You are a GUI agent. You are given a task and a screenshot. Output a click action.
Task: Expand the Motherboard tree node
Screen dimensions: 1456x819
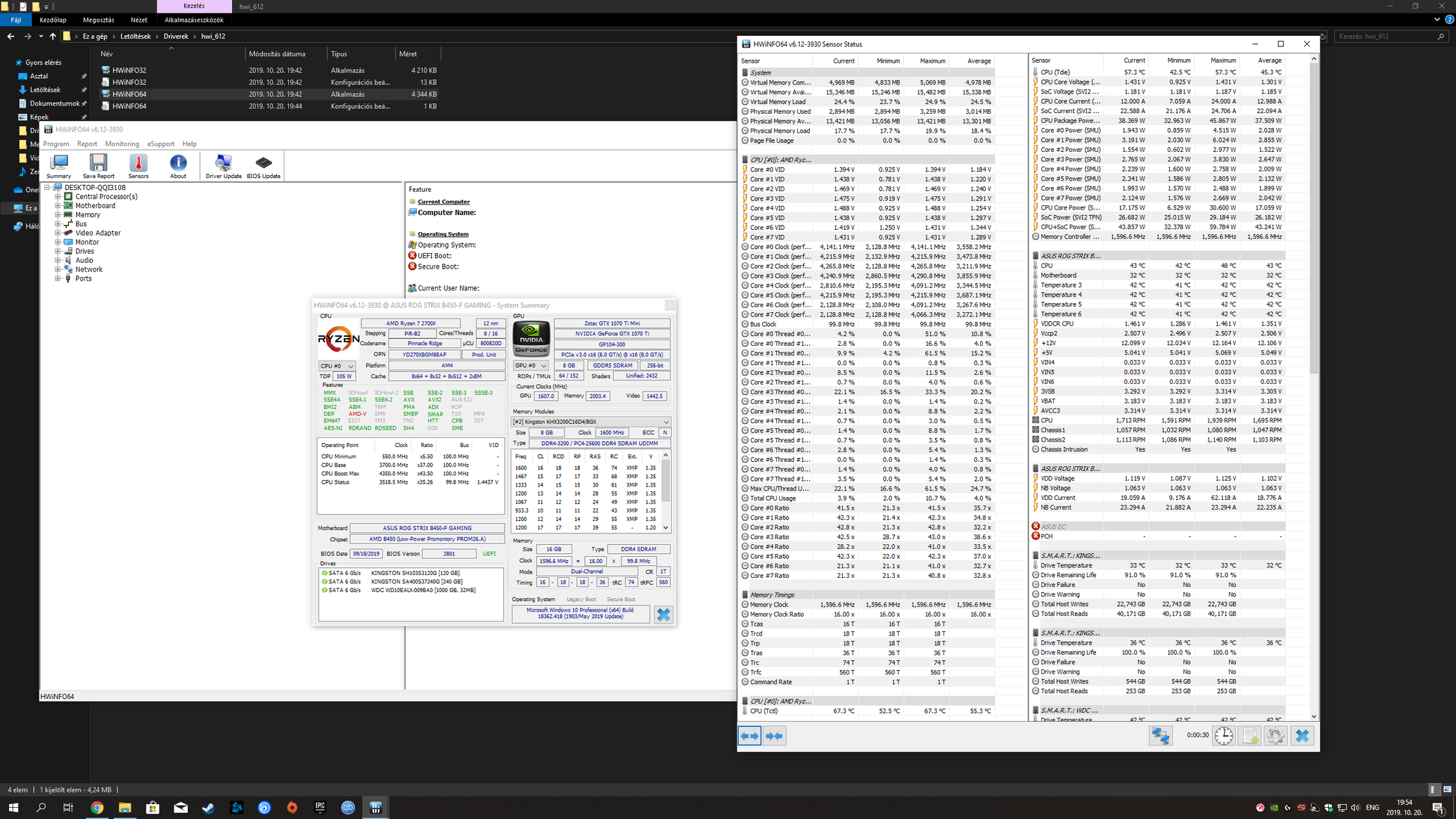point(58,206)
